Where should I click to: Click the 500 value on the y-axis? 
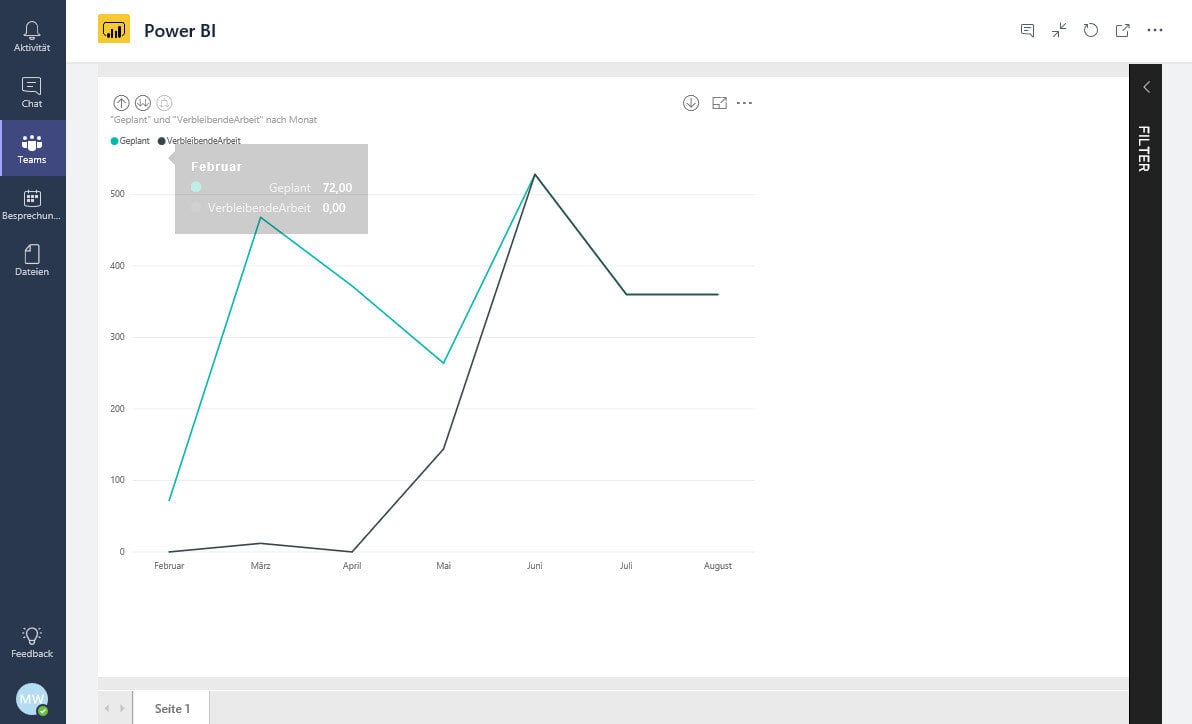[x=117, y=194]
